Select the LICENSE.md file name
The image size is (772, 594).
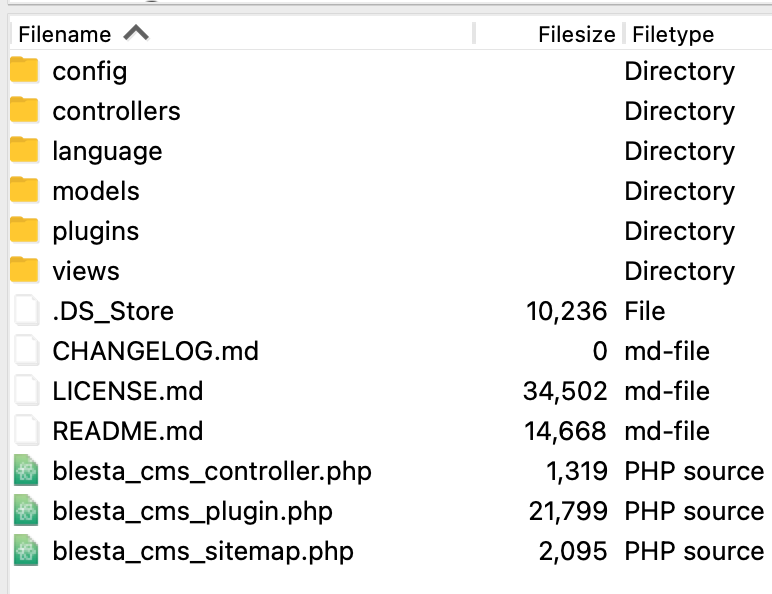point(128,391)
